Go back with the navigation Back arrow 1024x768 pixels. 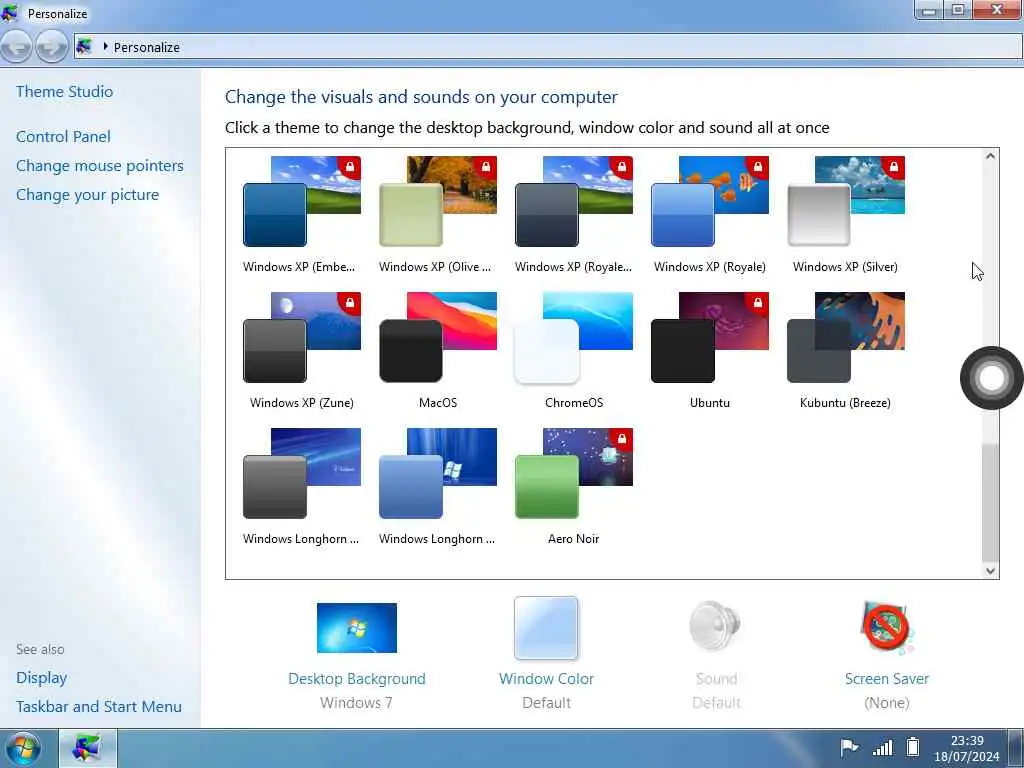tap(17, 47)
